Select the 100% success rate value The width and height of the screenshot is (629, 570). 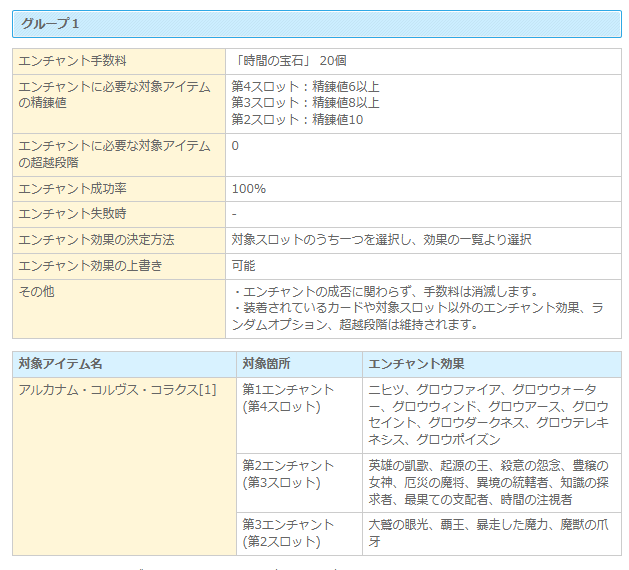click(x=248, y=189)
